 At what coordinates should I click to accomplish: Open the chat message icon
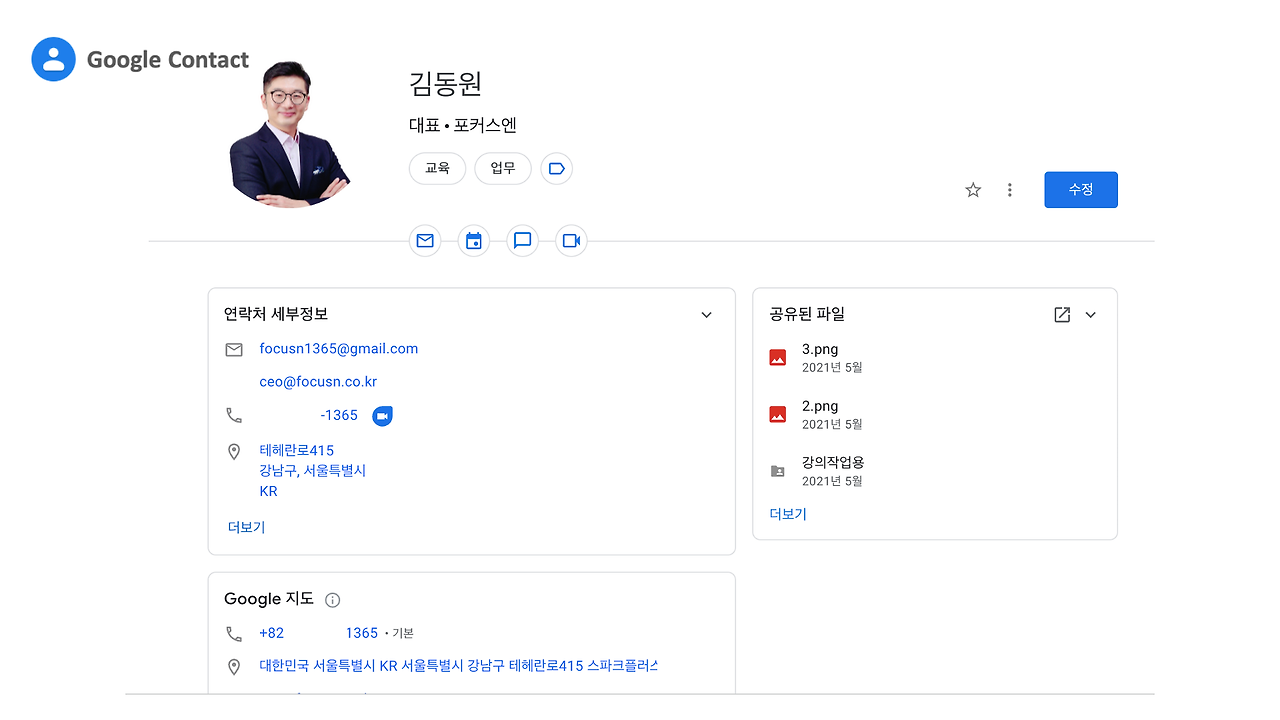coord(522,240)
